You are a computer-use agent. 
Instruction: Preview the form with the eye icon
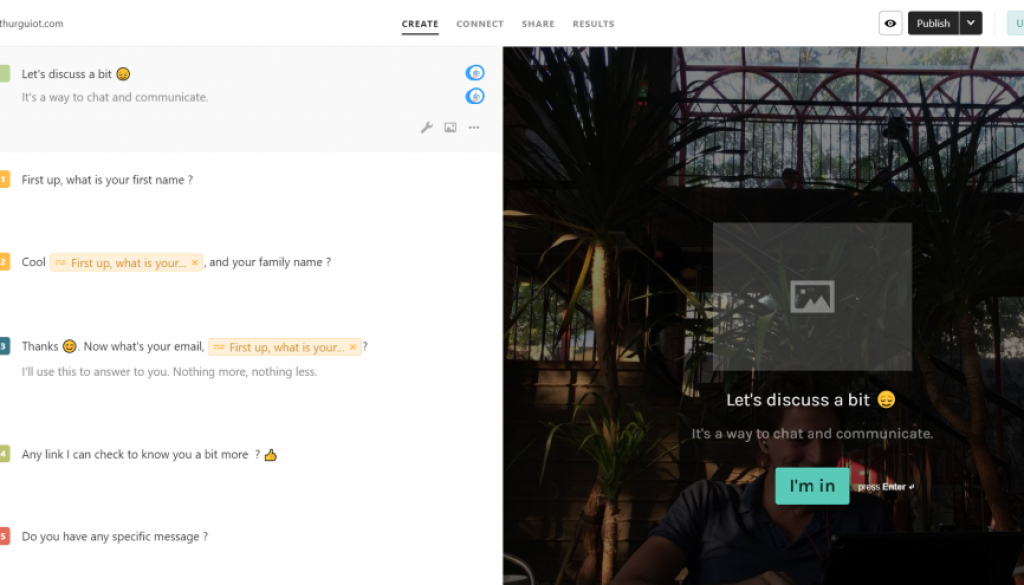click(890, 24)
